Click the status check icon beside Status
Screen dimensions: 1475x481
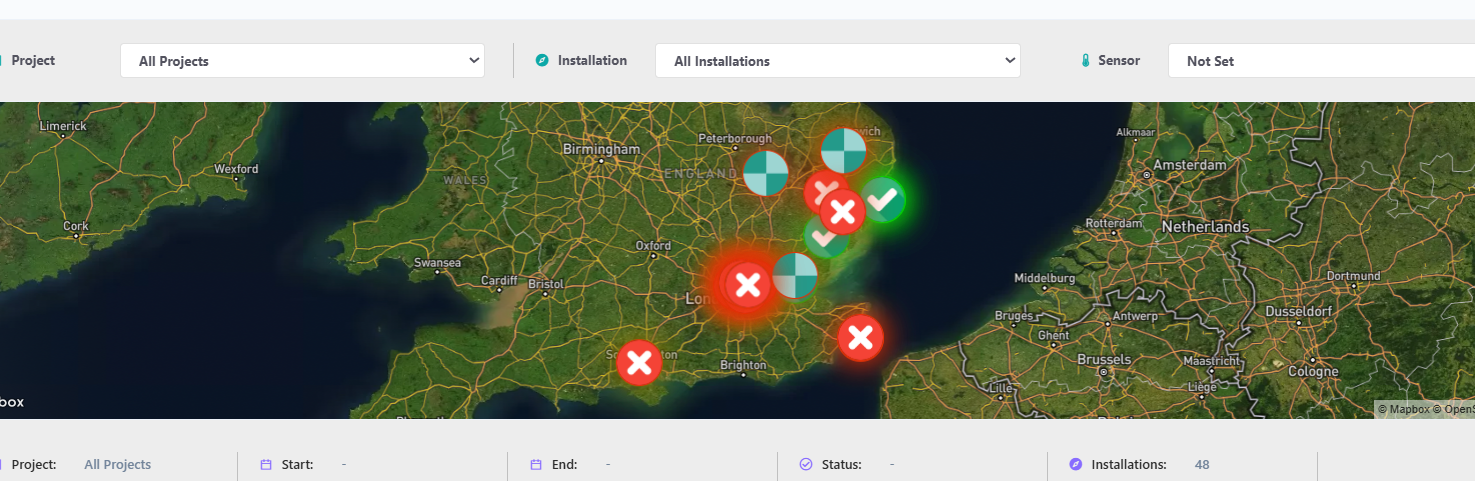806,465
